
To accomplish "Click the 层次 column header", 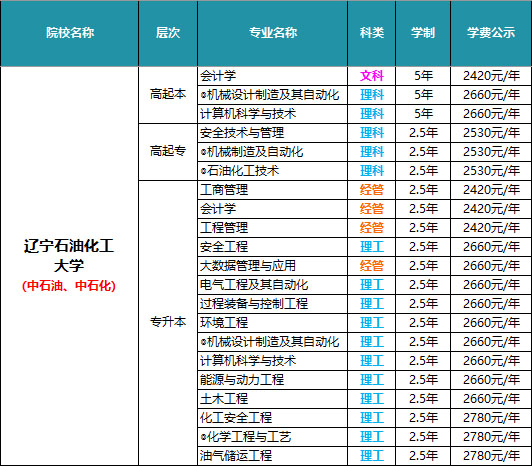I will 168,33.
